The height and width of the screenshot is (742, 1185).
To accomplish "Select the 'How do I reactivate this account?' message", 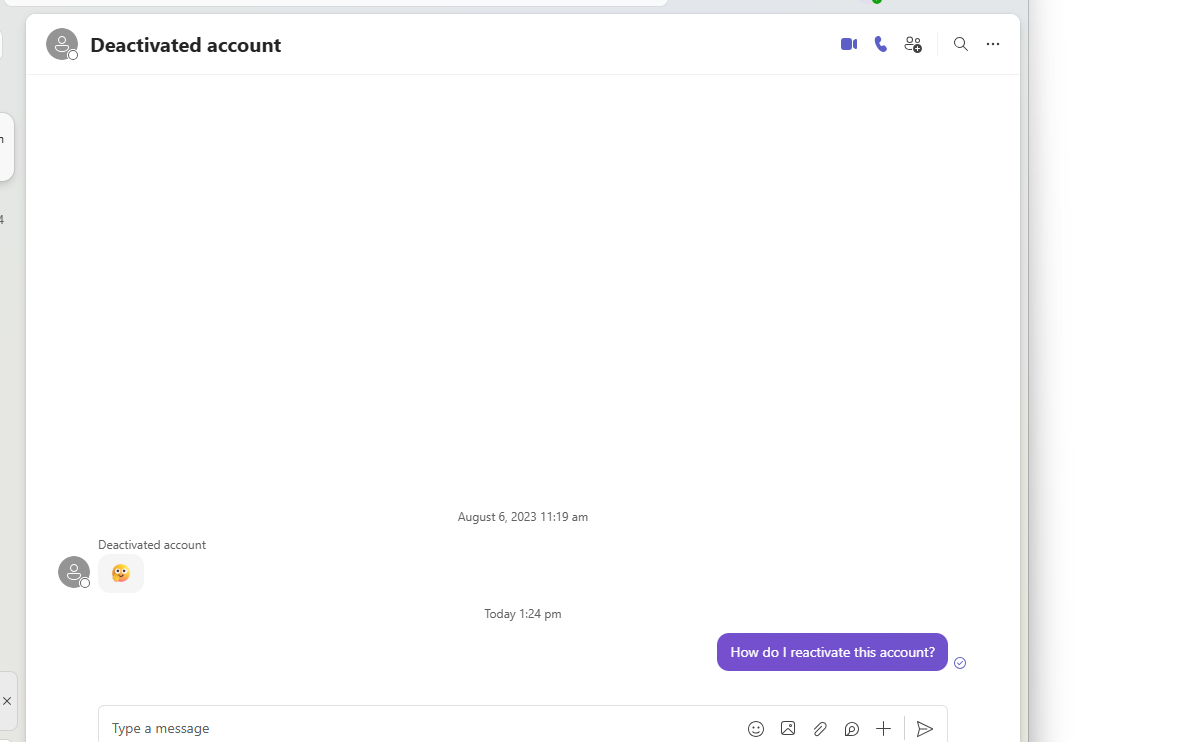I will click(x=832, y=652).
